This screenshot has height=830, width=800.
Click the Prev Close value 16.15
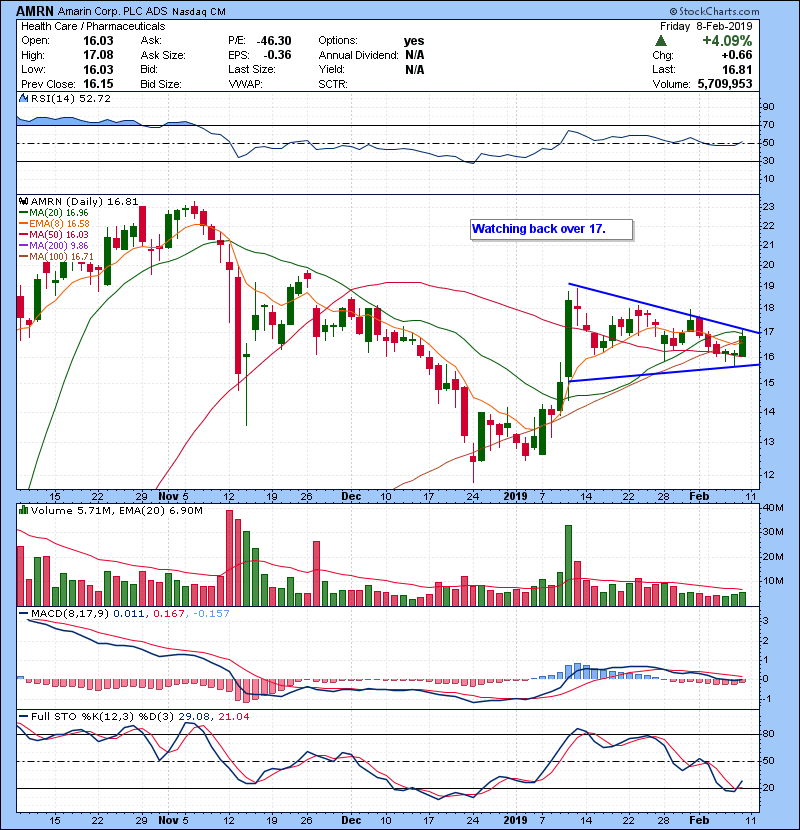click(98, 84)
